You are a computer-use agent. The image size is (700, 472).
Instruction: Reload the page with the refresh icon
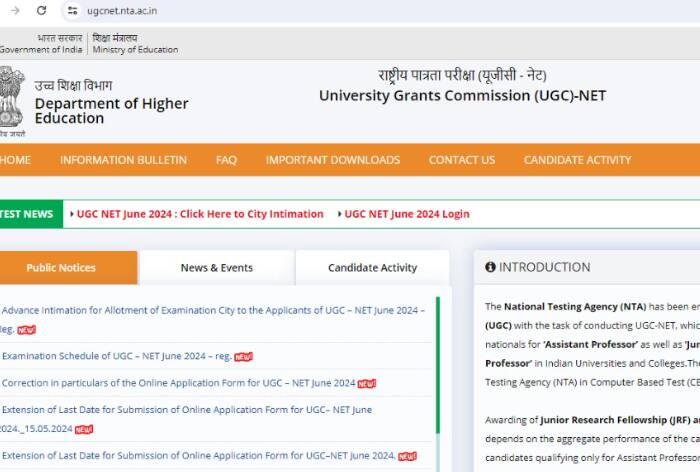click(42, 10)
